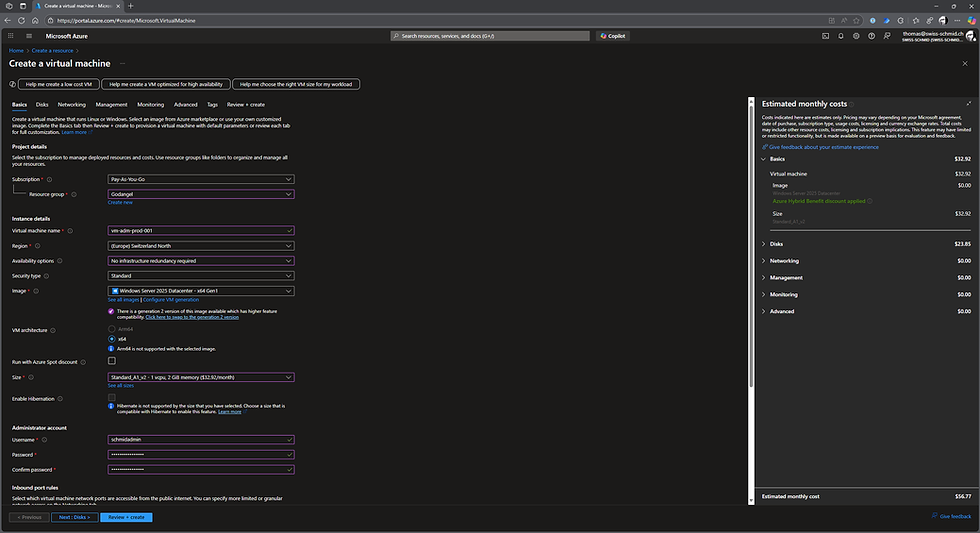Click Help me create a low cost VM
Viewport: 980px width, 533px height.
coord(59,84)
